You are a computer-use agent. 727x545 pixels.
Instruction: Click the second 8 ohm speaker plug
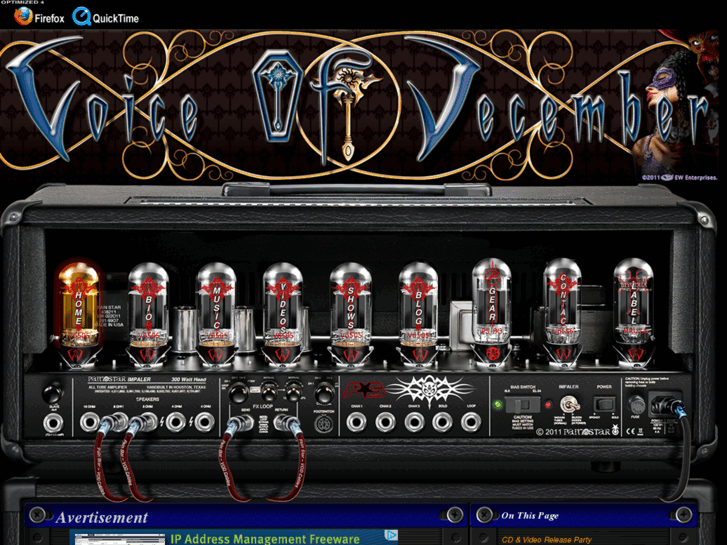pyautogui.click(x=143, y=423)
